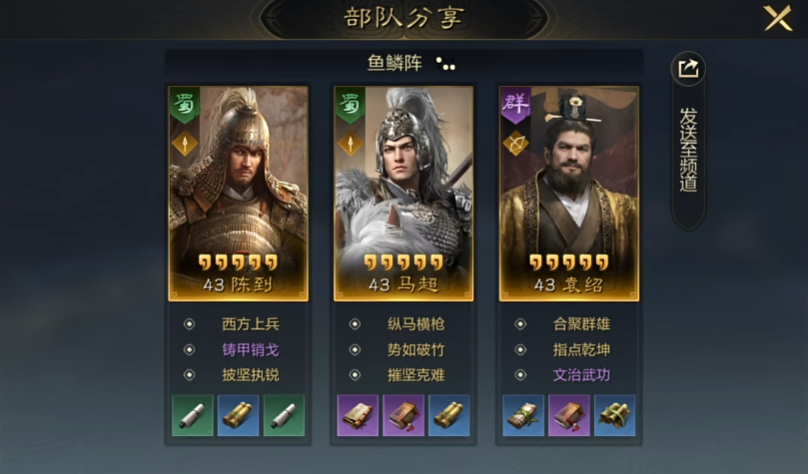Open the 陈到 general card
808x474 pixels.
tap(238, 194)
